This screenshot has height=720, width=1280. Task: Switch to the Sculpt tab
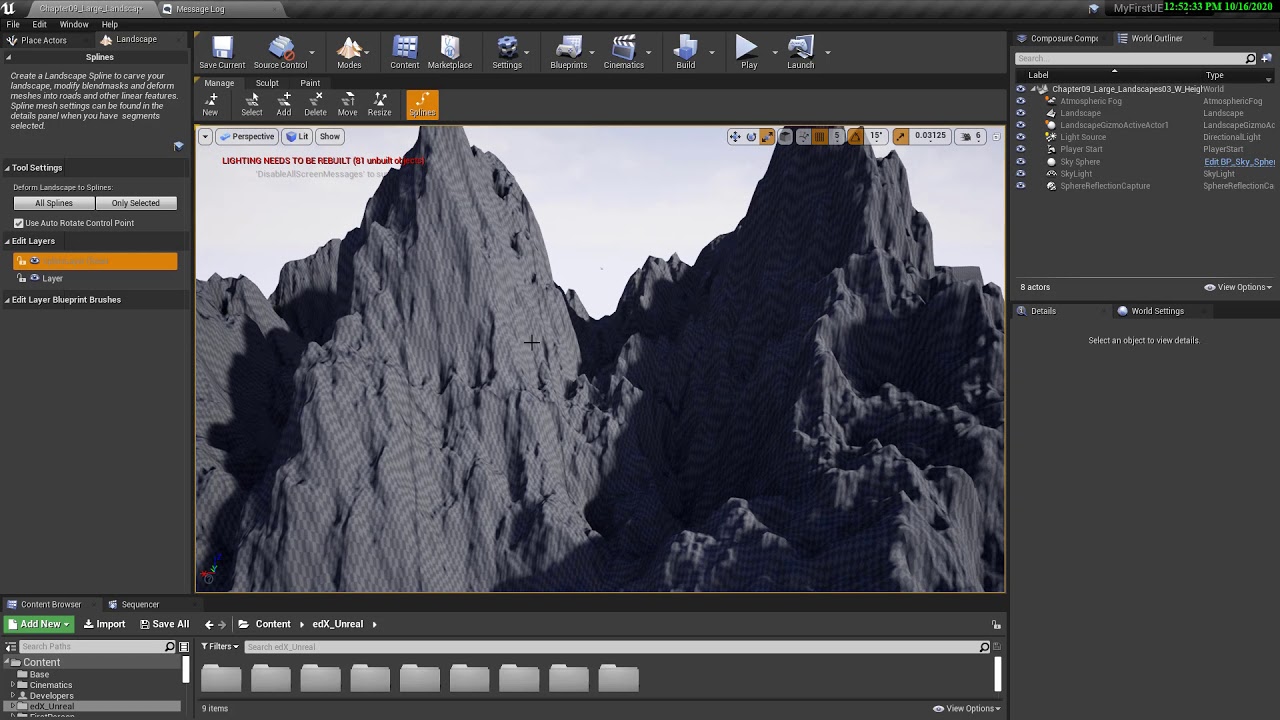[267, 83]
